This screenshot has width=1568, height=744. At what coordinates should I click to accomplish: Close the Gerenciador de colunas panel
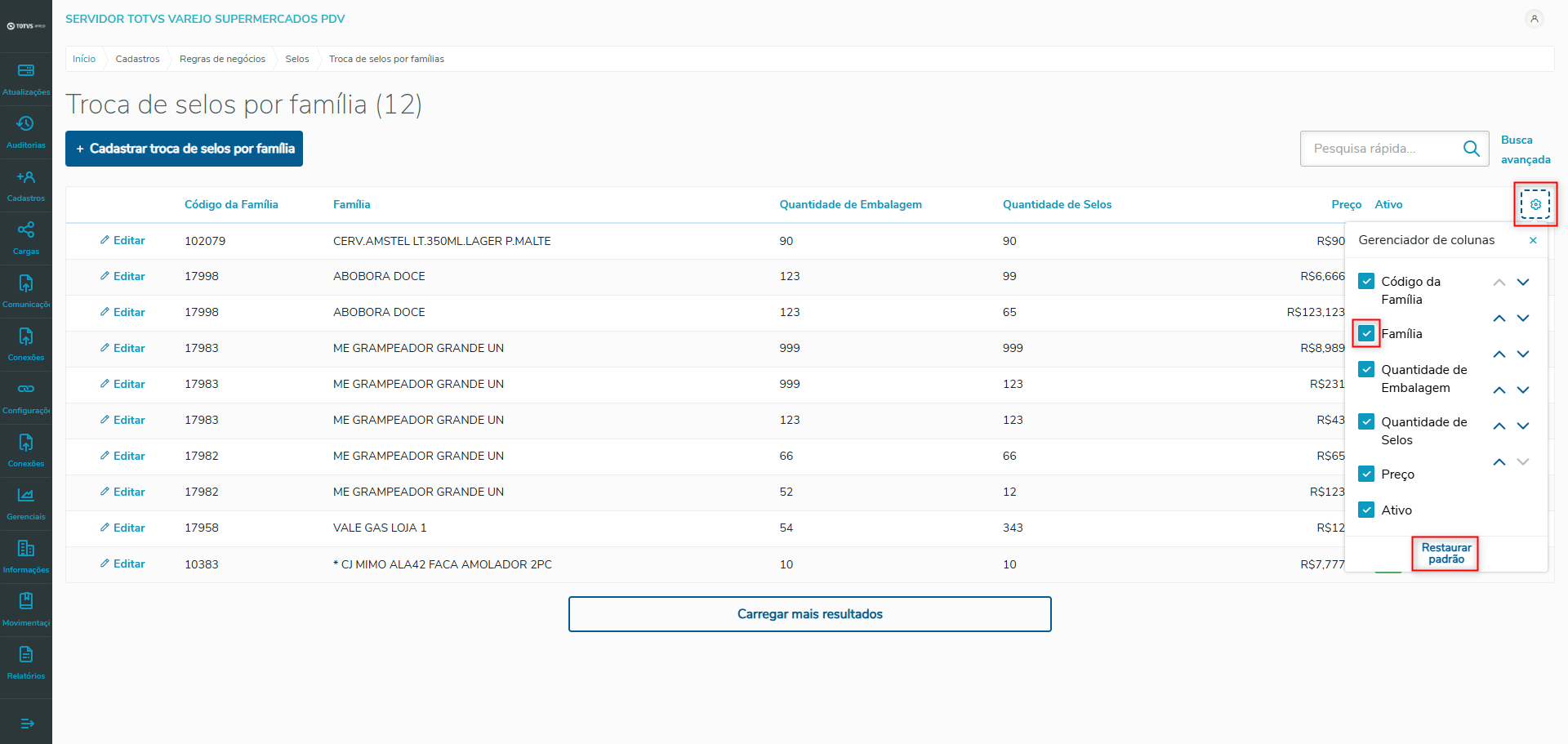(1533, 240)
